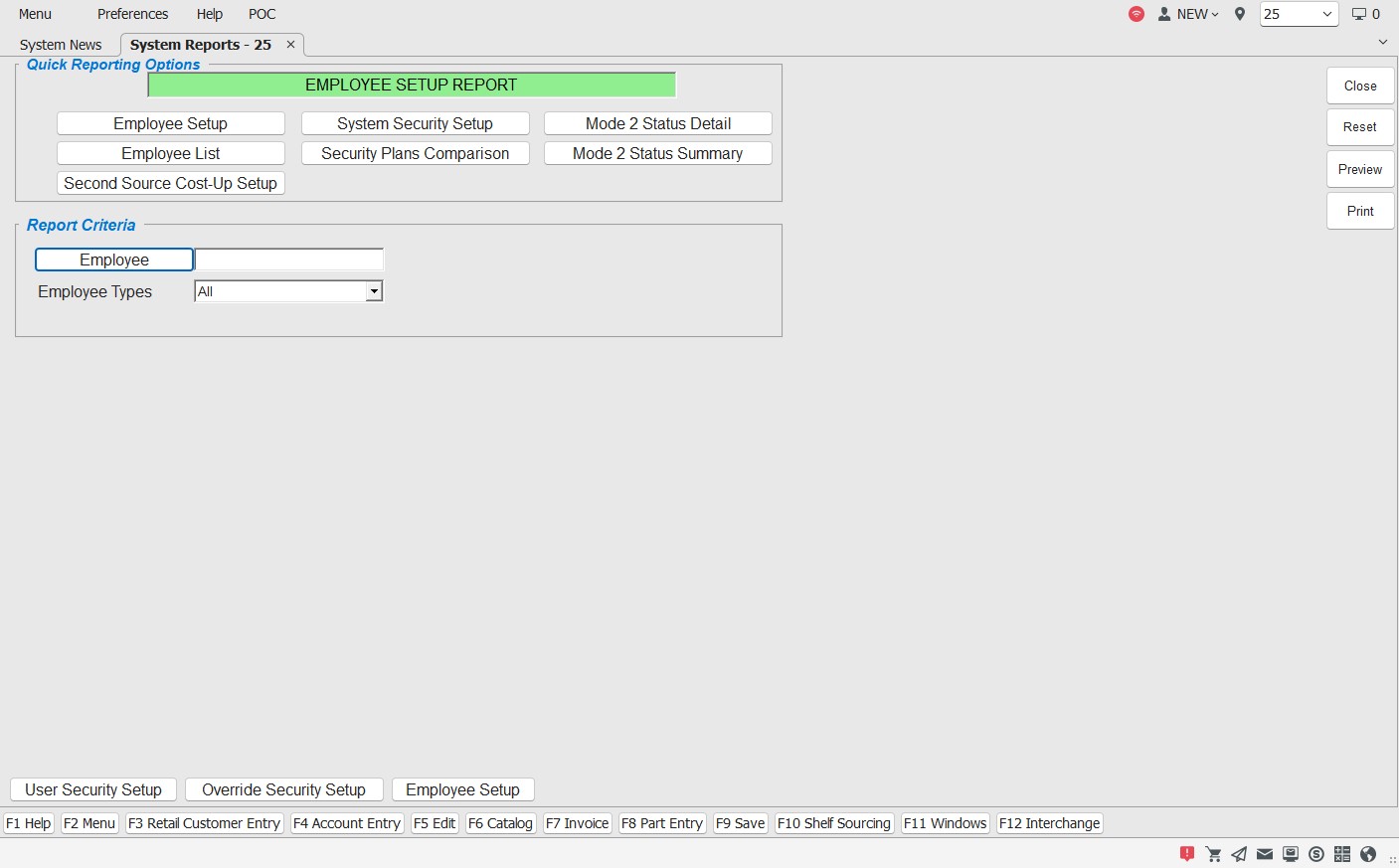Close the System Reports - 25 tab
This screenshot has width=1399, height=868.
[290, 45]
